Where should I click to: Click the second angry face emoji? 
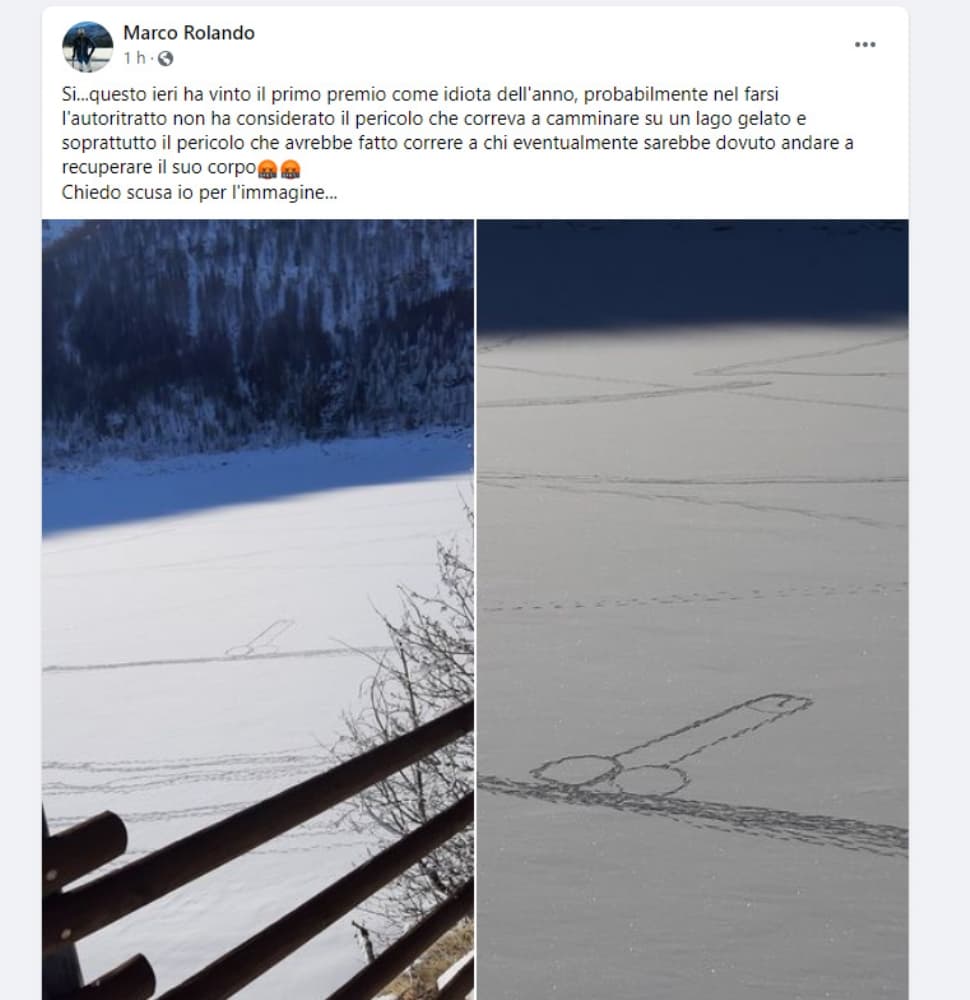[290, 169]
